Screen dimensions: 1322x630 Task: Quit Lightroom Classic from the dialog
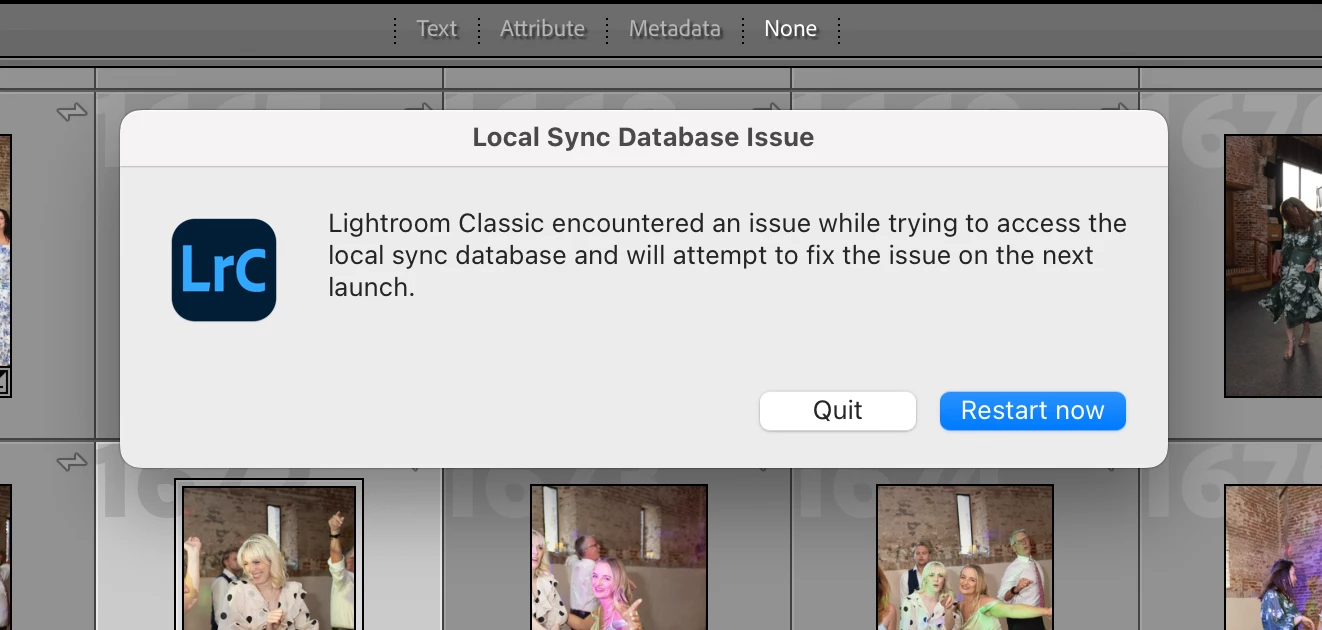[838, 411]
